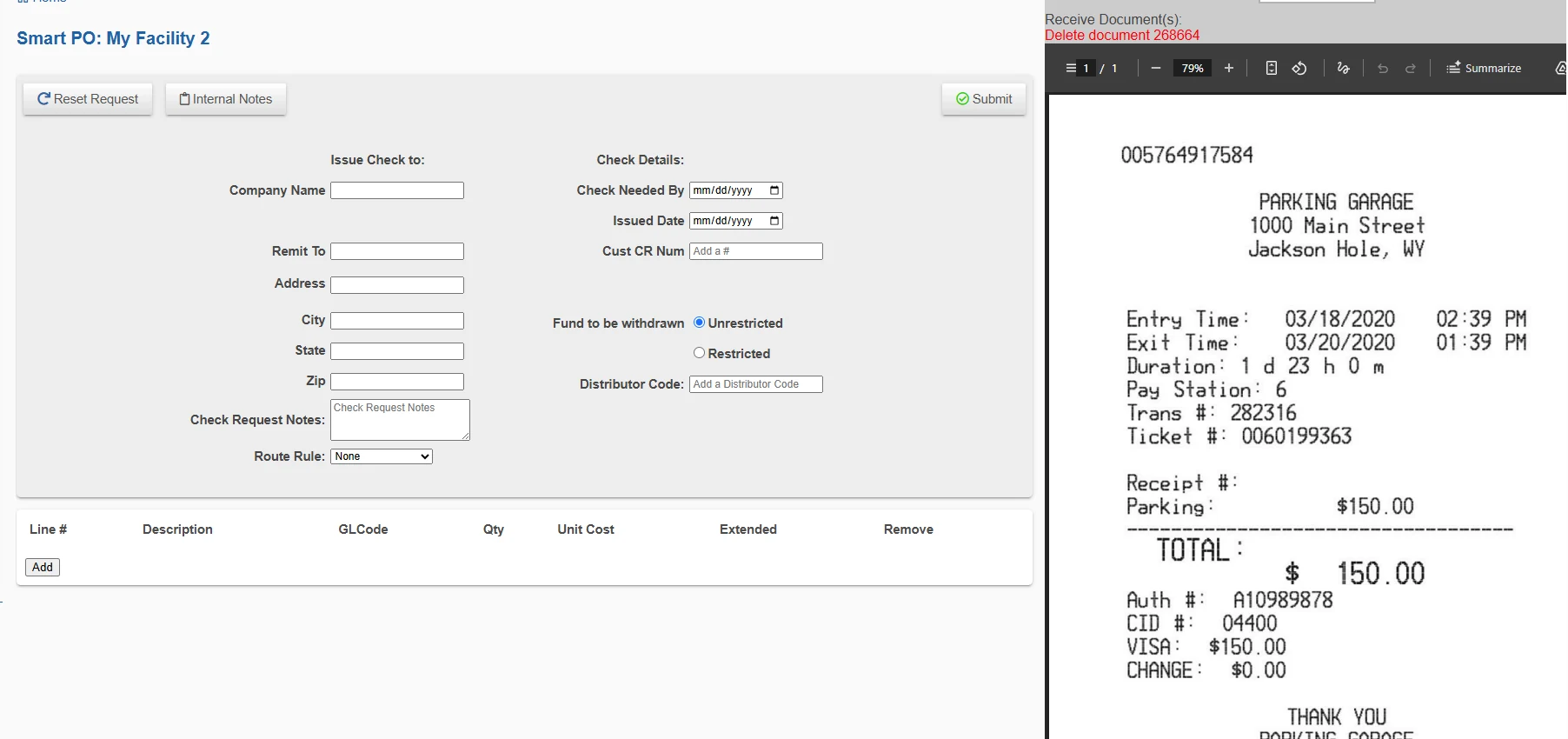1568x739 pixels.
Task: Redo the PDF annotation
Action: (x=1411, y=68)
